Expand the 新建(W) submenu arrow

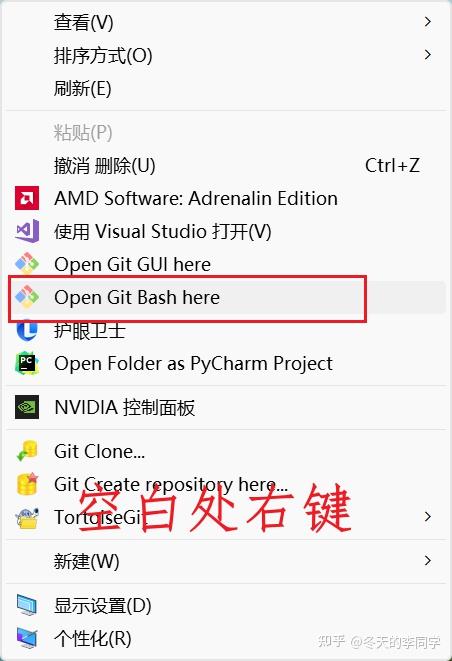pos(428,561)
